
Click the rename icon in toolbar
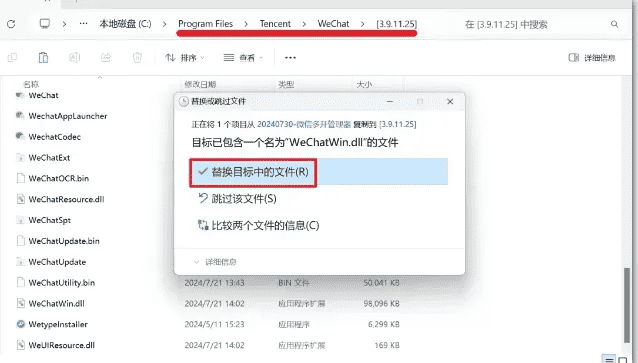74,58
